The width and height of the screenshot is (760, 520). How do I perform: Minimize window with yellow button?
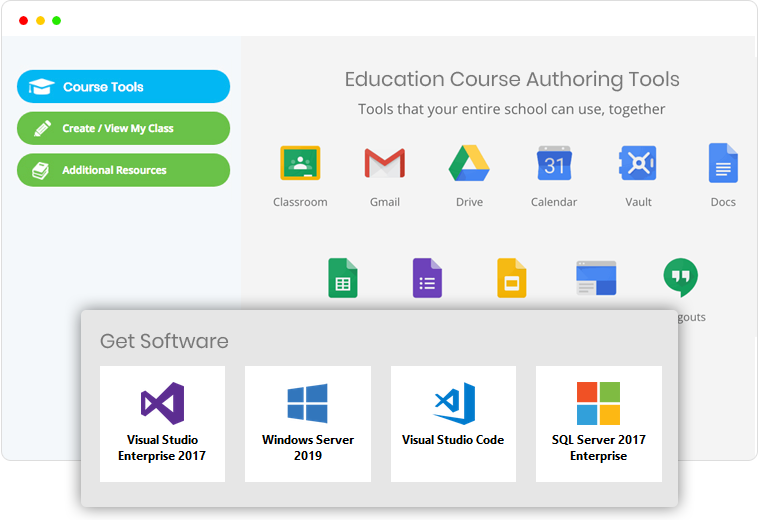point(40,20)
